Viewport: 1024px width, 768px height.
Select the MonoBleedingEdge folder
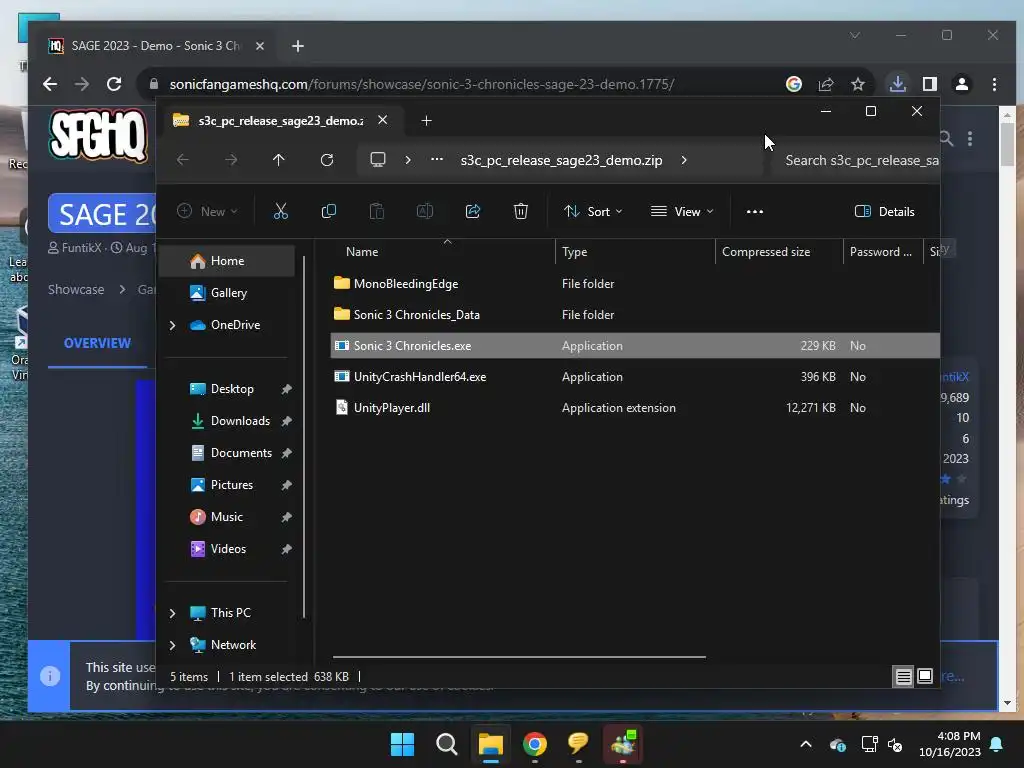click(x=635, y=284)
